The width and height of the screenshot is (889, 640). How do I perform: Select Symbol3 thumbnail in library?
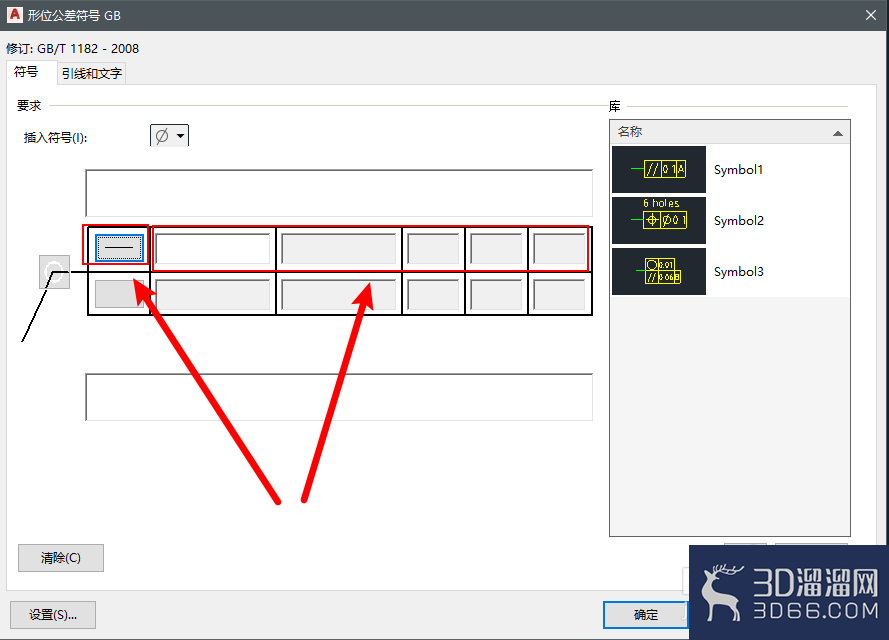[x=659, y=272]
